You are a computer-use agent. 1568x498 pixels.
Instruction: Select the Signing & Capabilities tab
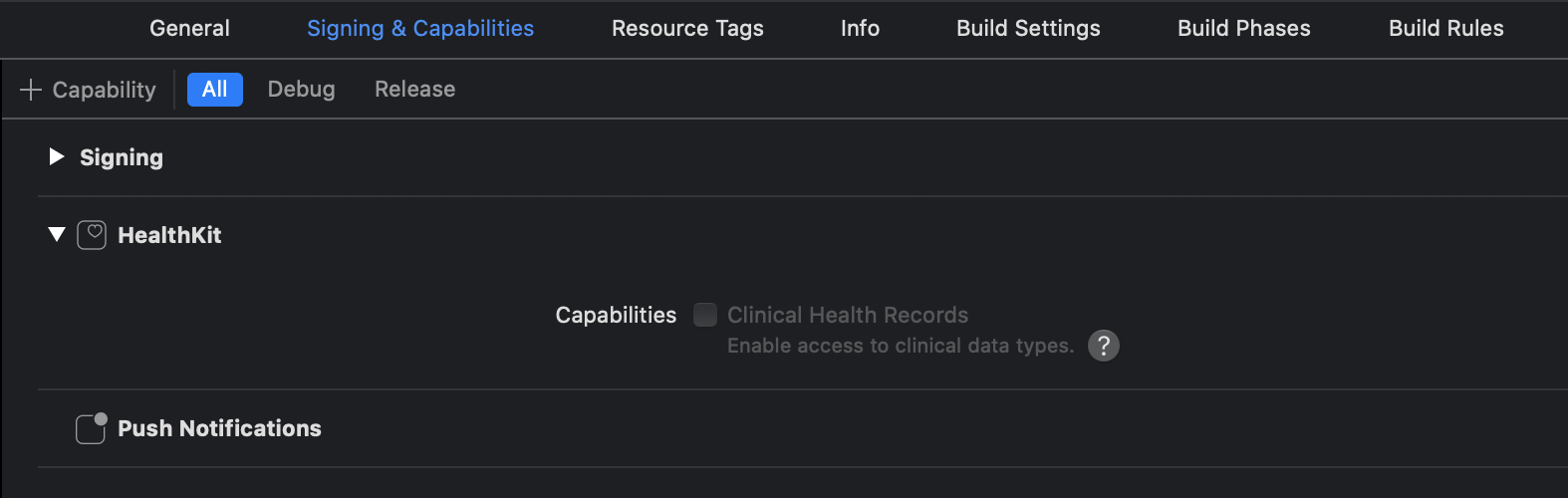(x=420, y=28)
